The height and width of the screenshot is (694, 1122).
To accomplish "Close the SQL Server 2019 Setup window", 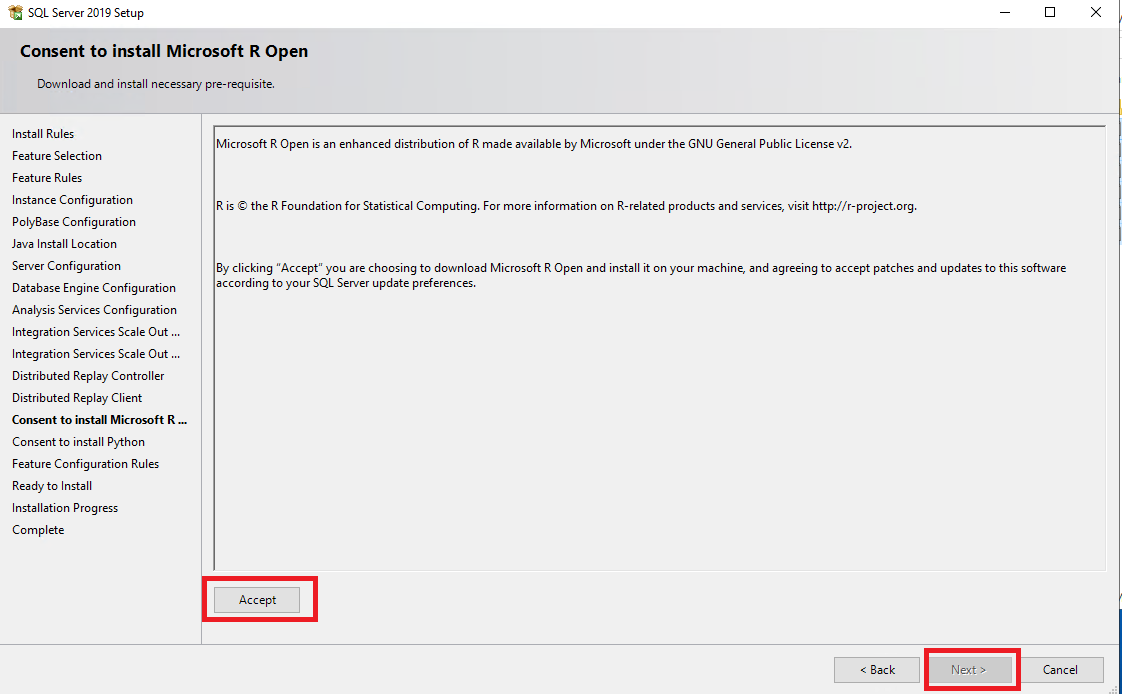I will tap(1096, 12).
